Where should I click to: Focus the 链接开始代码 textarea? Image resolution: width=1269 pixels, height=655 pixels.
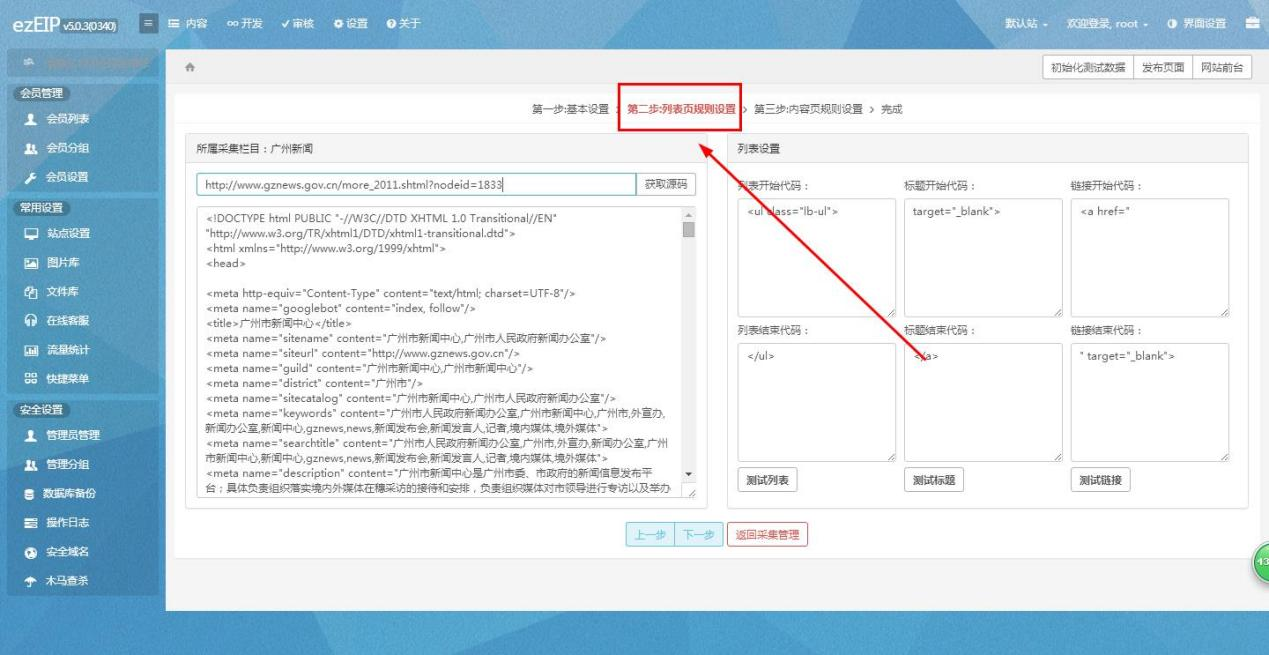point(1149,258)
